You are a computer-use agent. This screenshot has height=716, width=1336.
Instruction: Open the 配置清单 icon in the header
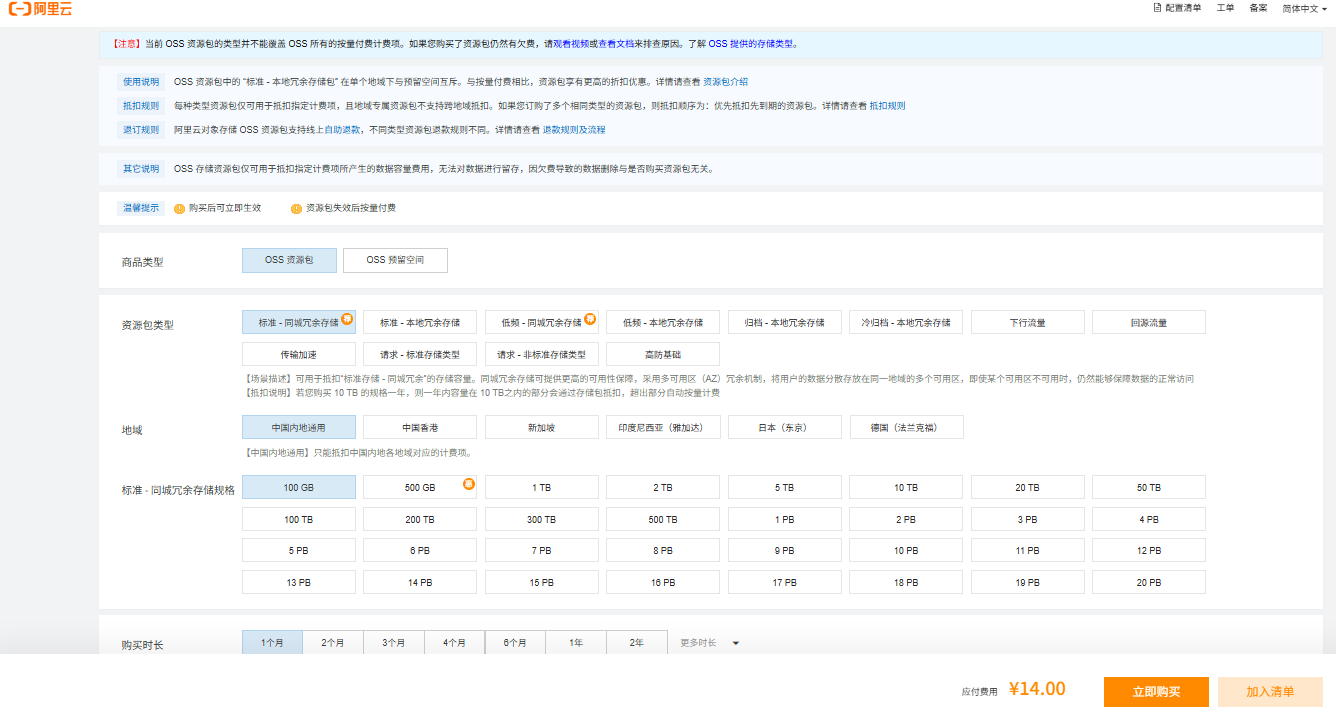point(1157,8)
